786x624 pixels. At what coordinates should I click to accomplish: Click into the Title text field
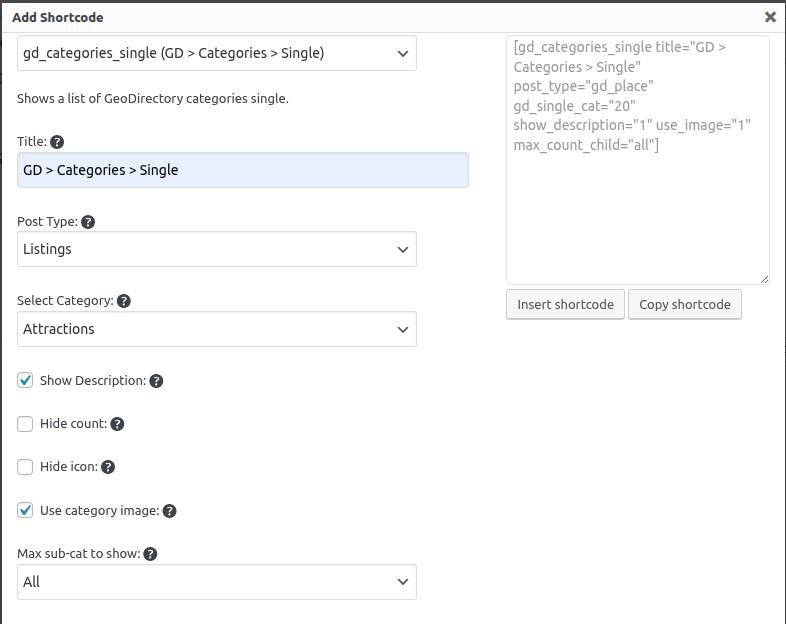coord(242,170)
